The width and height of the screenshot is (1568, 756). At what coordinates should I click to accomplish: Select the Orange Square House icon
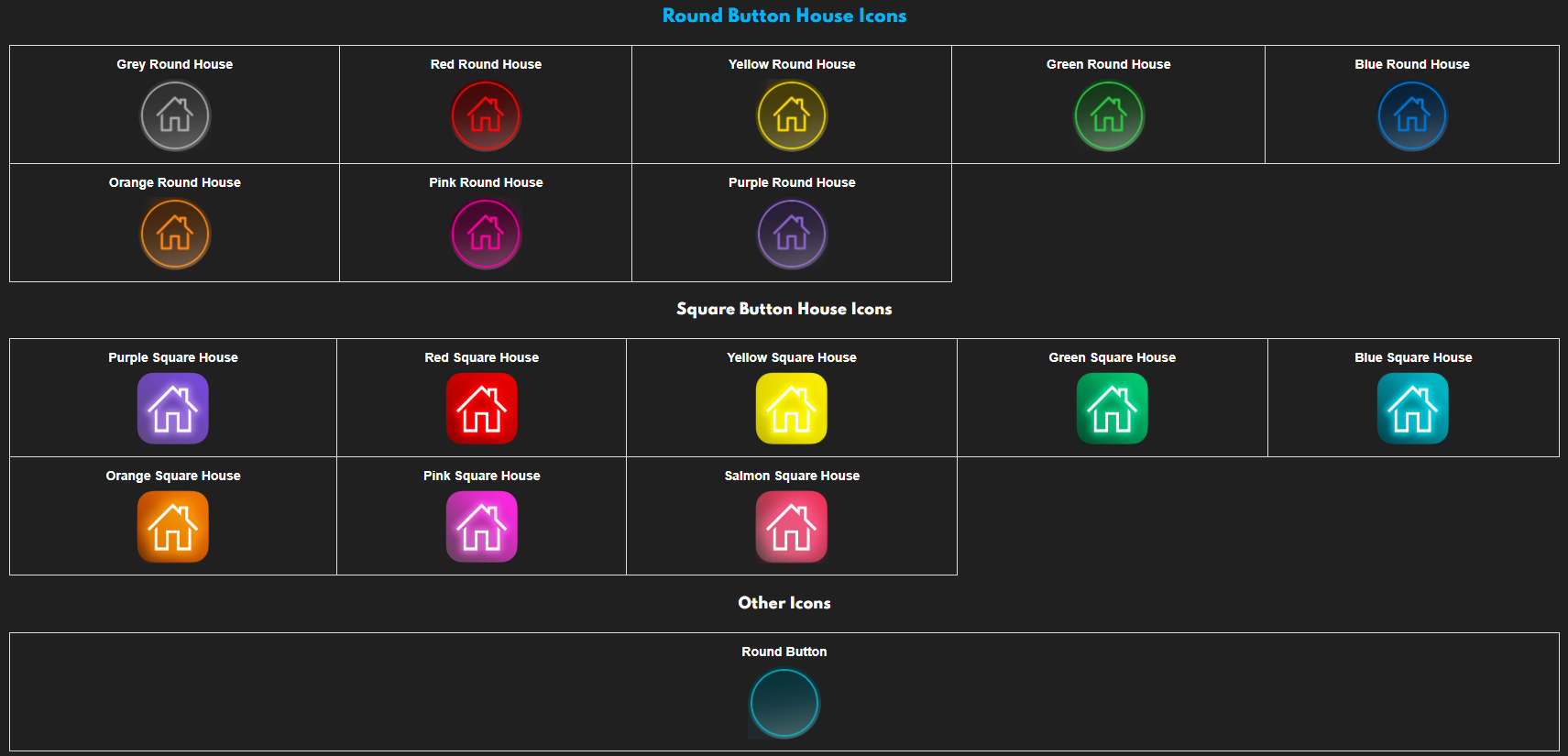(173, 527)
